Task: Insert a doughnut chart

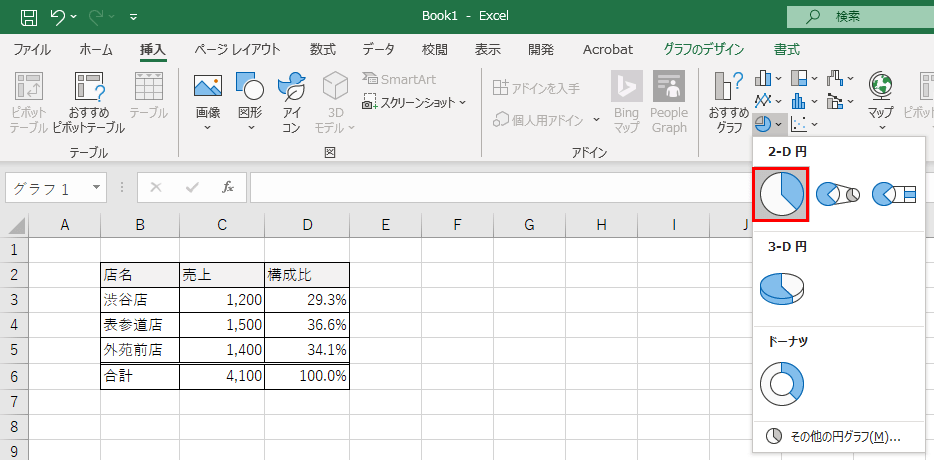Action: click(x=782, y=382)
